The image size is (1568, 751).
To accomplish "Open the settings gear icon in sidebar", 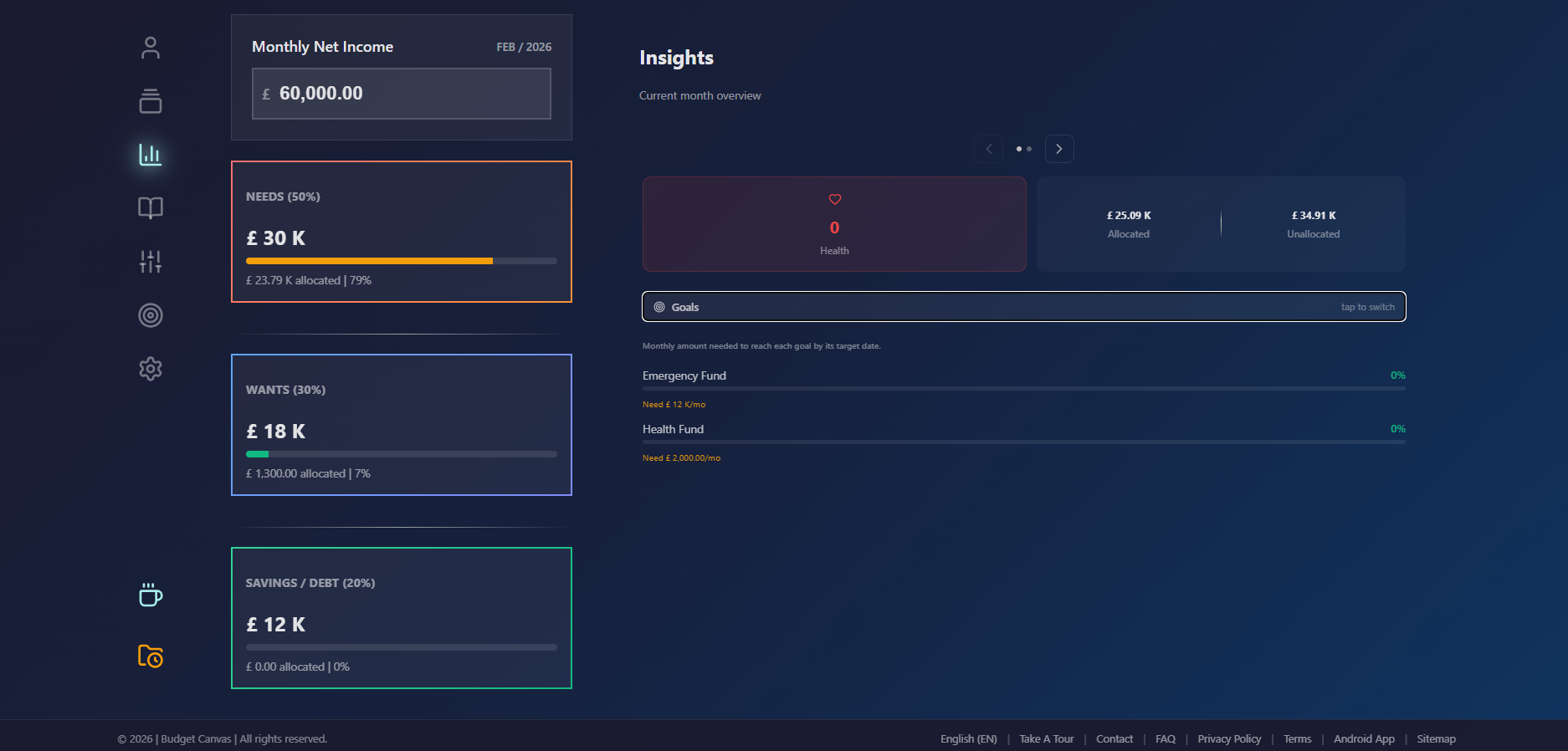I will [x=151, y=369].
